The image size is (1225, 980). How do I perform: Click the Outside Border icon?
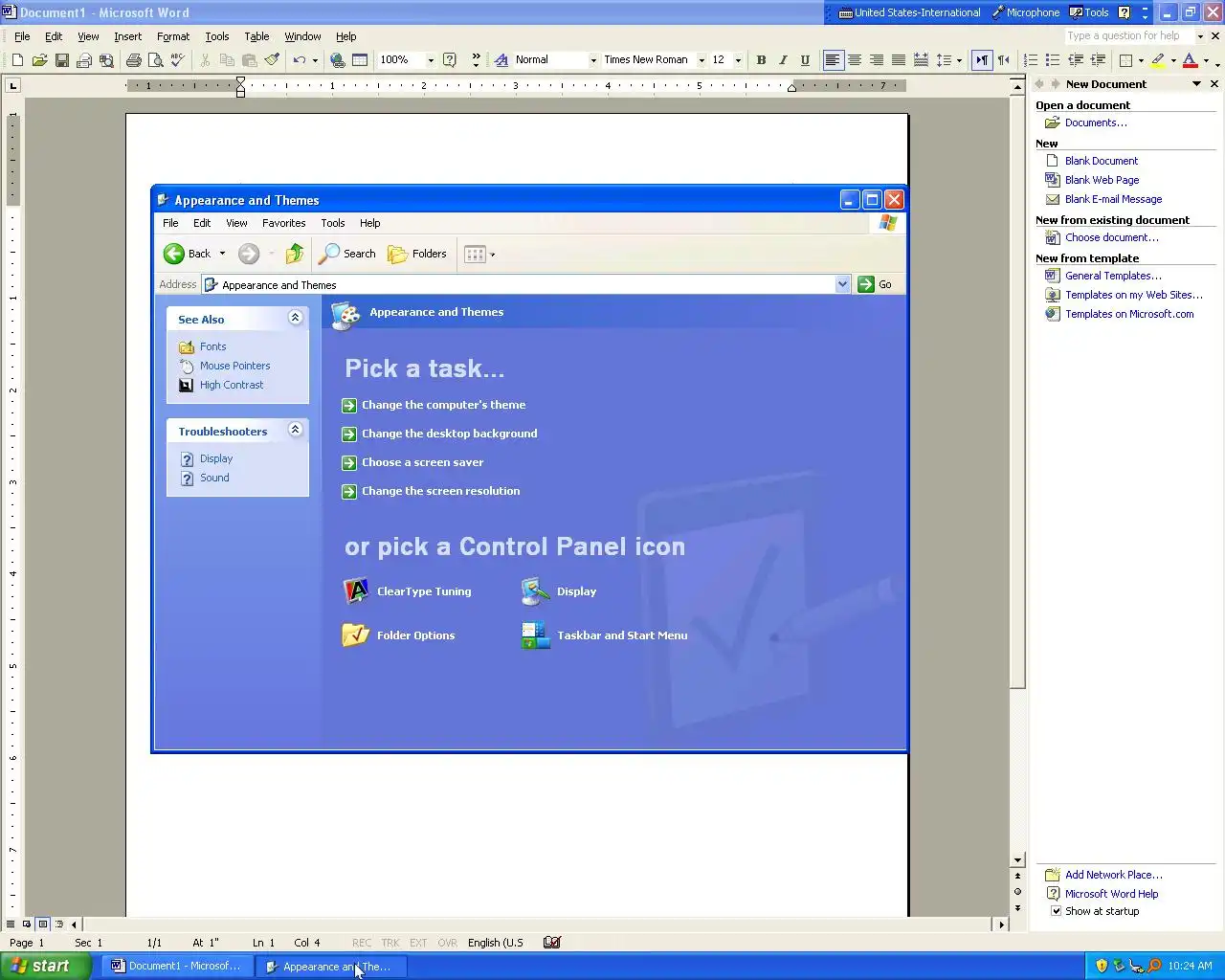pyautogui.click(x=1126, y=60)
